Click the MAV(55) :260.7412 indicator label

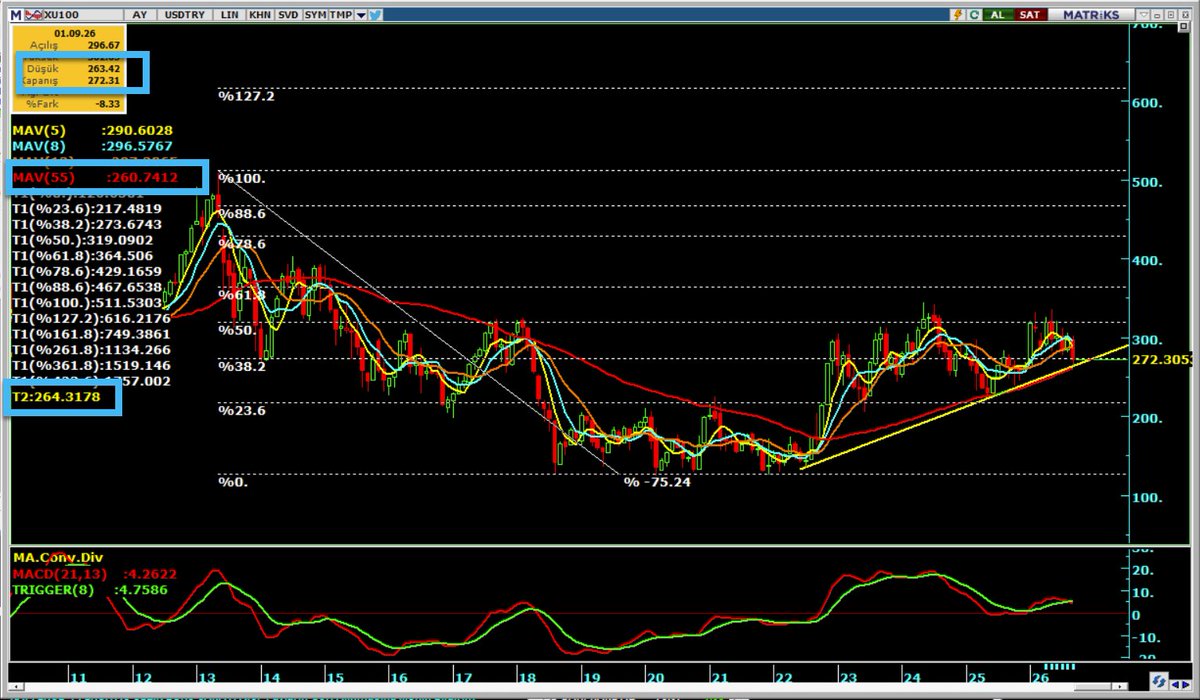[x=94, y=178]
